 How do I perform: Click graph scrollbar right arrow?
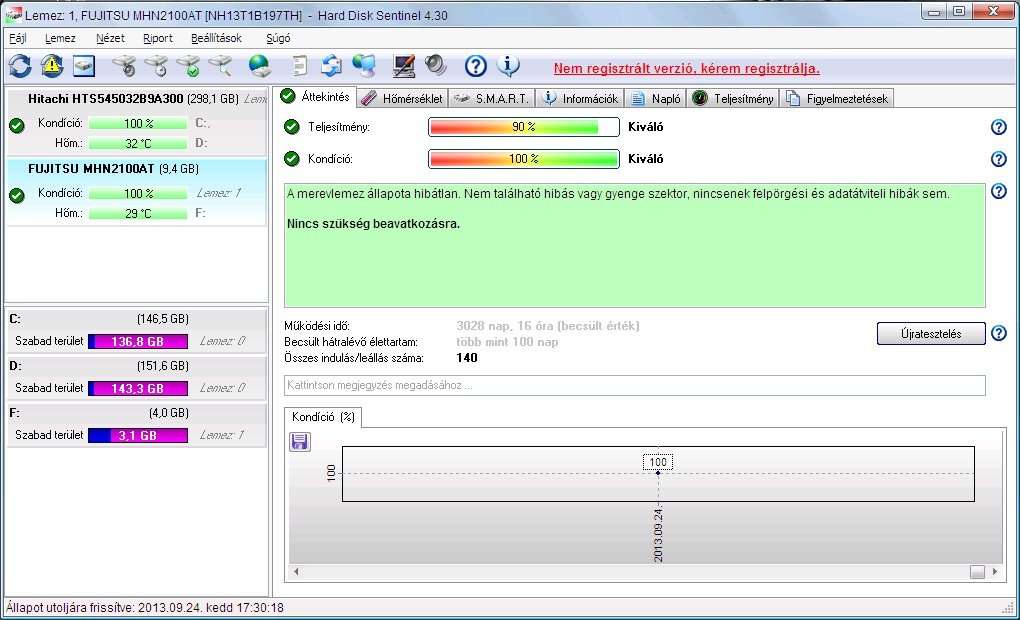point(995,572)
